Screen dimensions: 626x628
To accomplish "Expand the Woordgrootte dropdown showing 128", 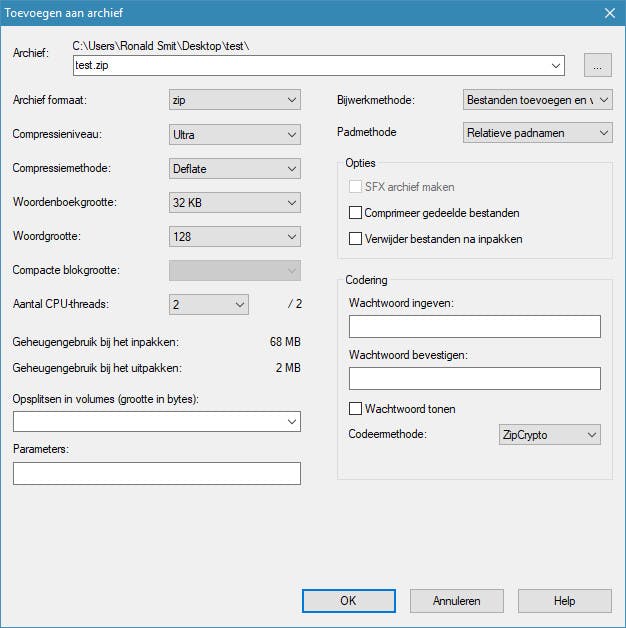I will coord(235,237).
